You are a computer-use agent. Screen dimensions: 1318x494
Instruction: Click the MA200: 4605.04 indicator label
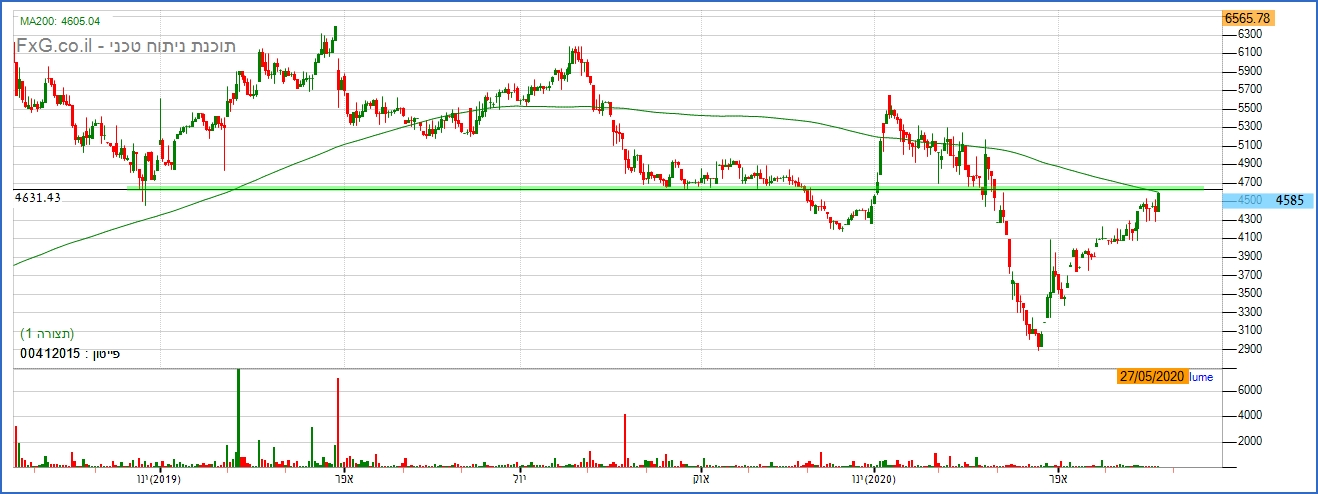[x=60, y=20]
